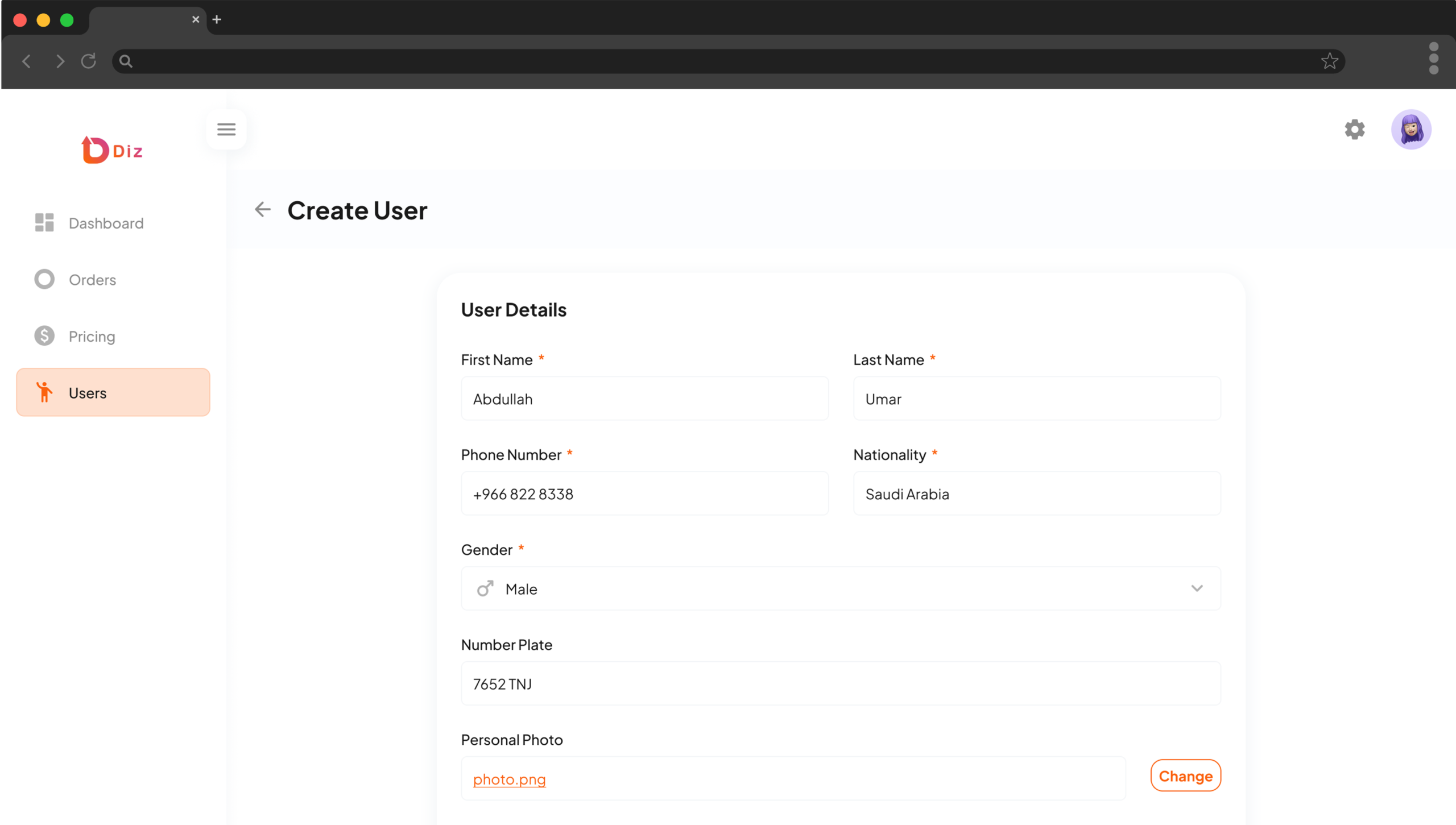Switch to the current browser tab
The height and width of the screenshot is (825, 1456).
coord(142,19)
